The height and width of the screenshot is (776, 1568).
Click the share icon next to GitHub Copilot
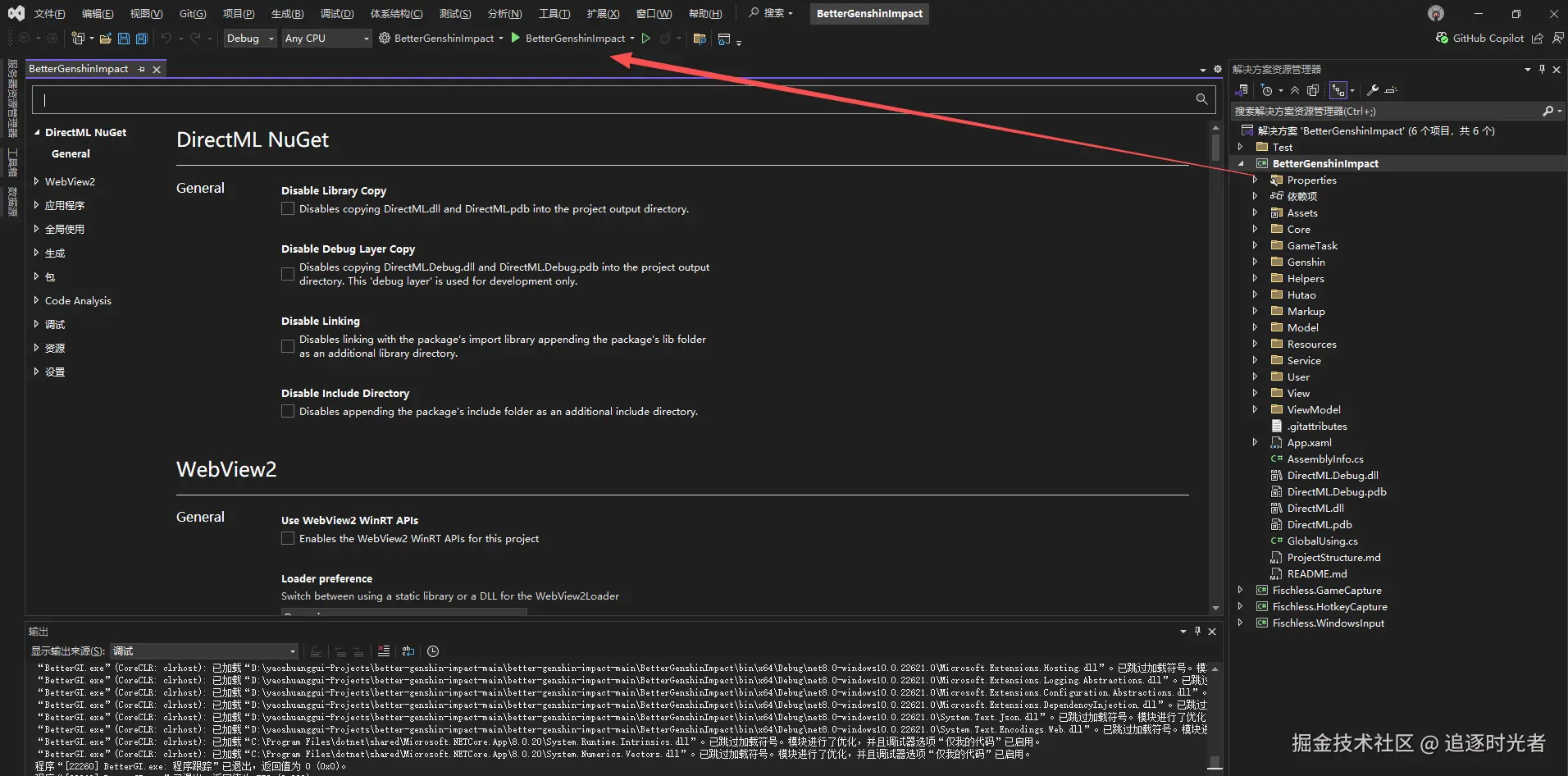click(1537, 38)
